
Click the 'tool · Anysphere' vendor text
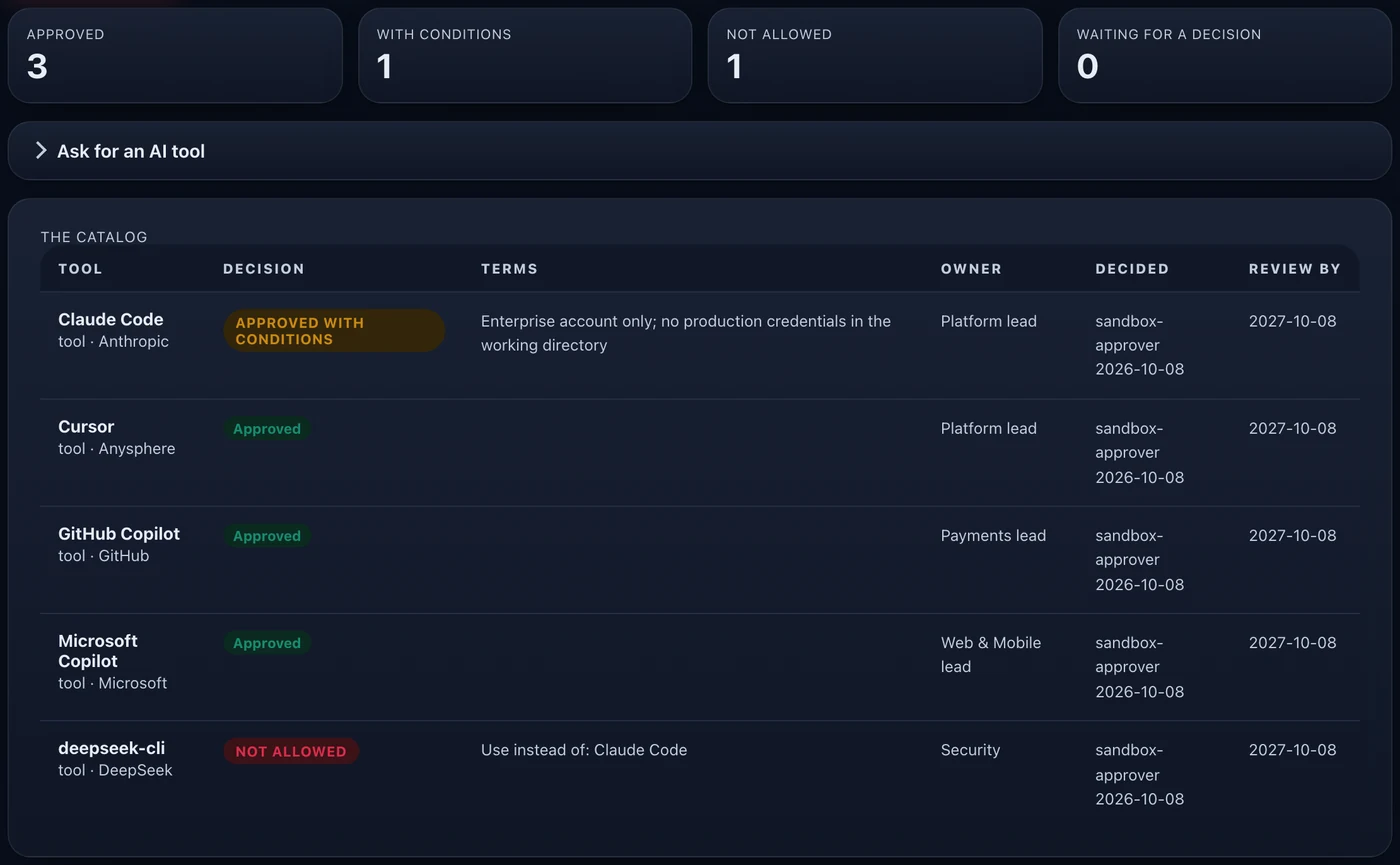(x=116, y=448)
